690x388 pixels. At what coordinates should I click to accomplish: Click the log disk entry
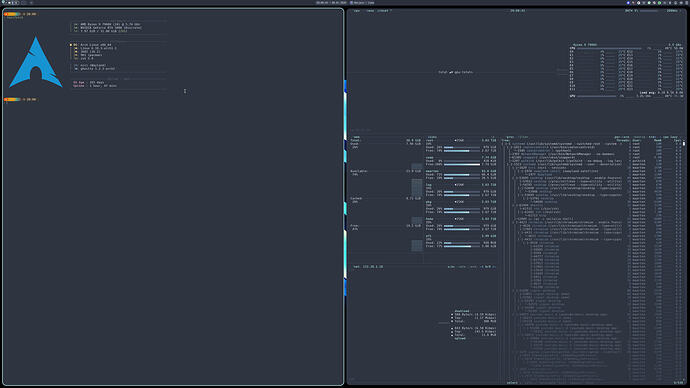point(429,185)
